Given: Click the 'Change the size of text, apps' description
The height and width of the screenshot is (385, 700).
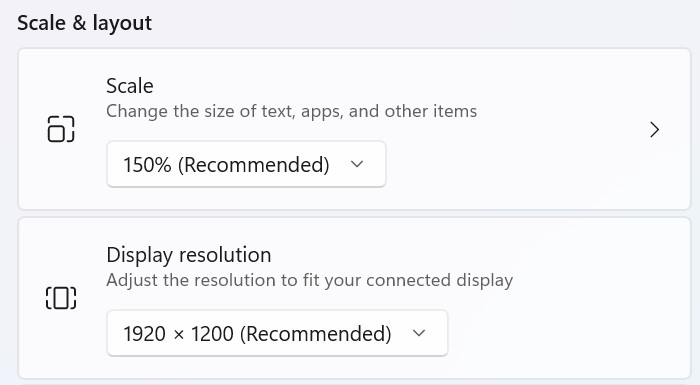Looking at the screenshot, I should click(292, 111).
